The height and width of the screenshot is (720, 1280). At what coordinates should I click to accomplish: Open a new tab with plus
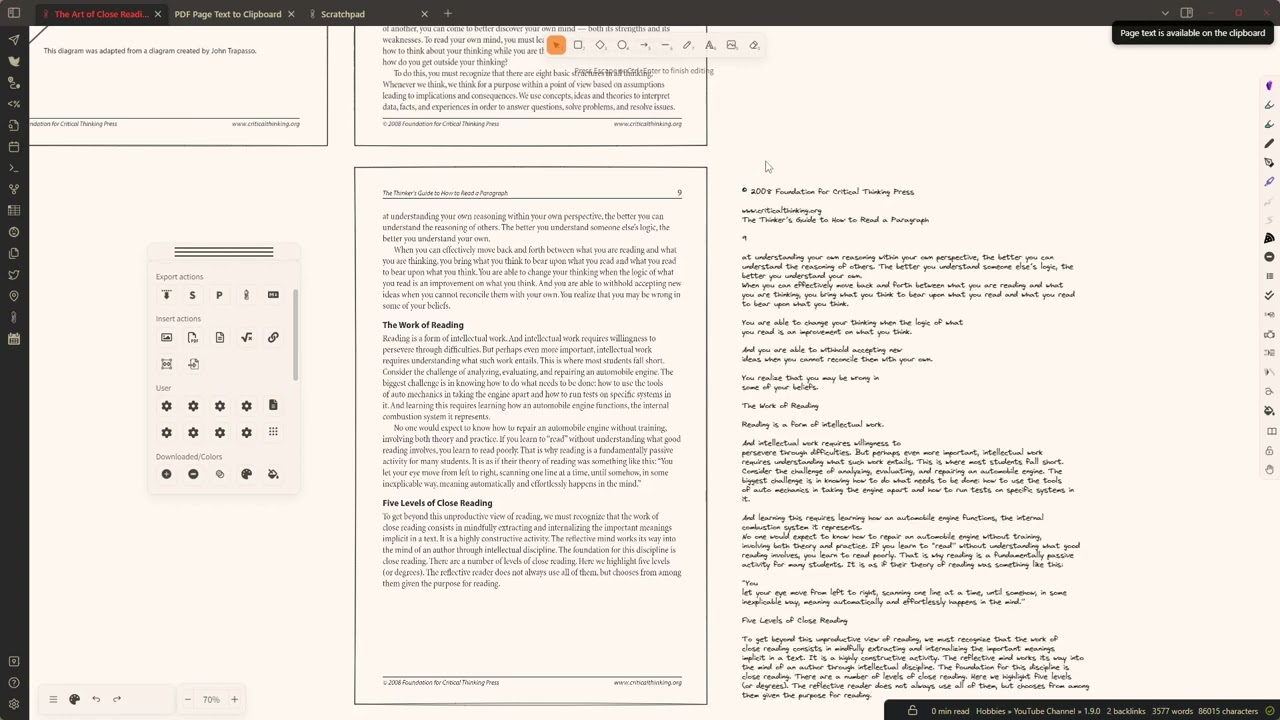pyautogui.click(x=447, y=14)
